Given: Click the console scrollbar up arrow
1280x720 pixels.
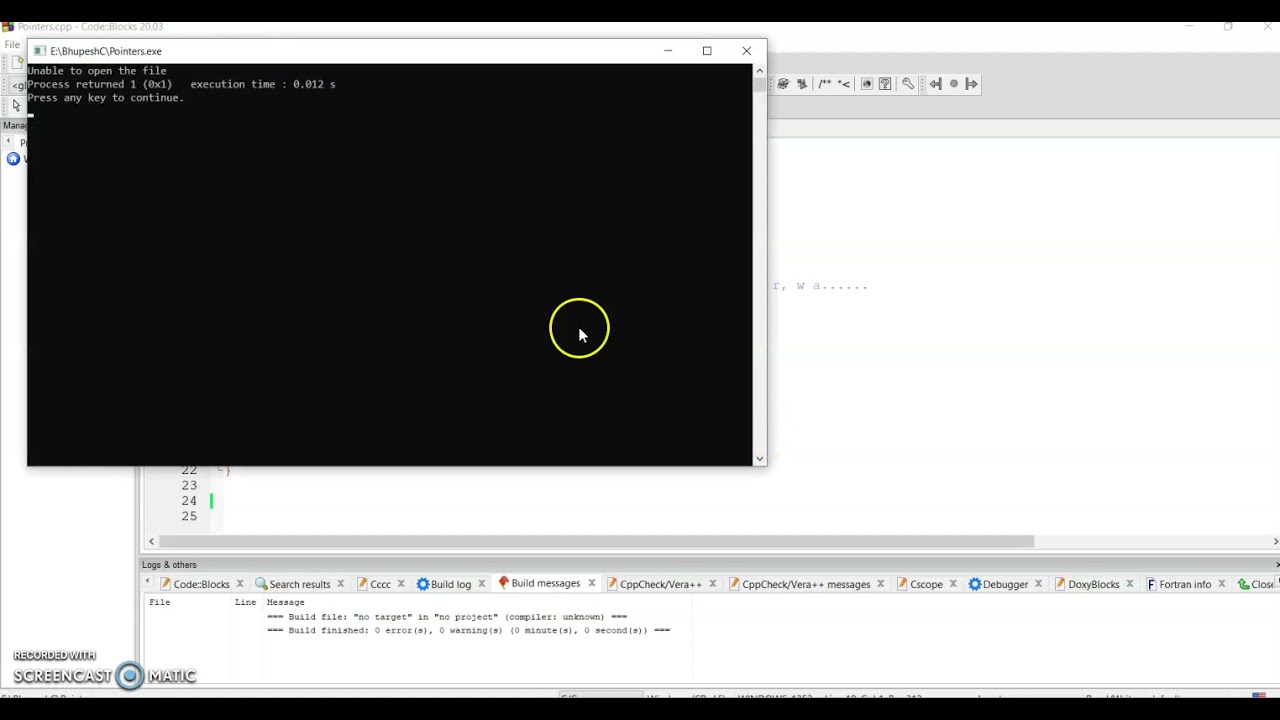Looking at the screenshot, I should (x=759, y=71).
